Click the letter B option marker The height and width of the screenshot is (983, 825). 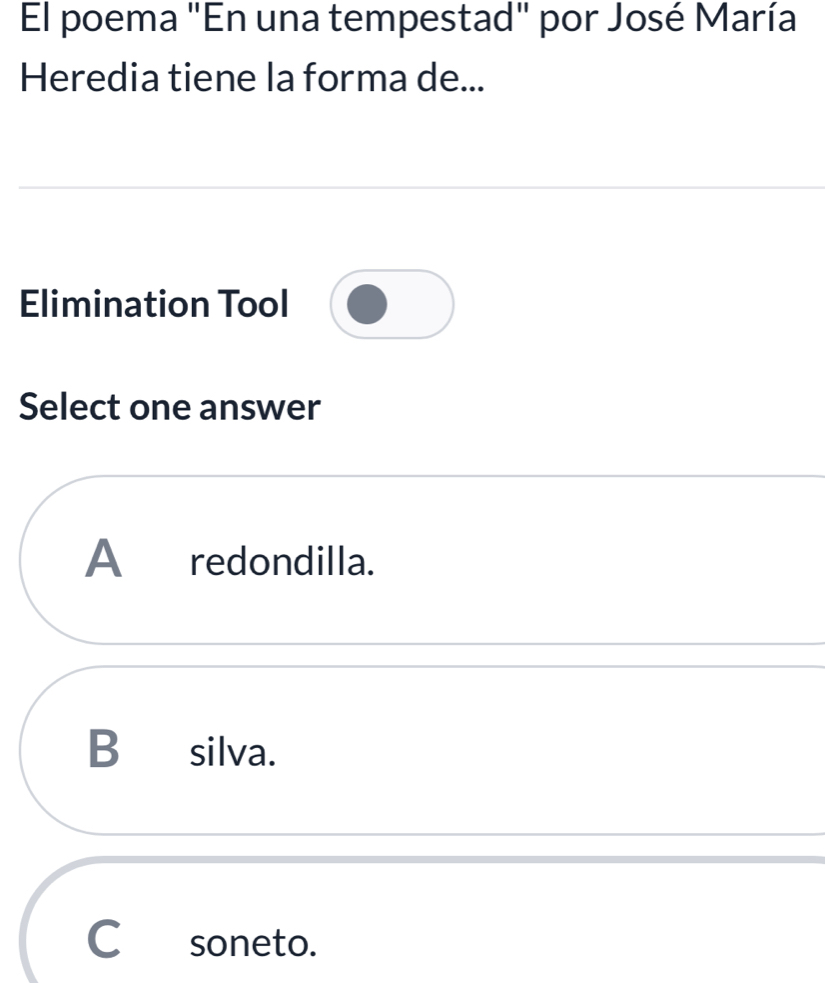(x=103, y=749)
